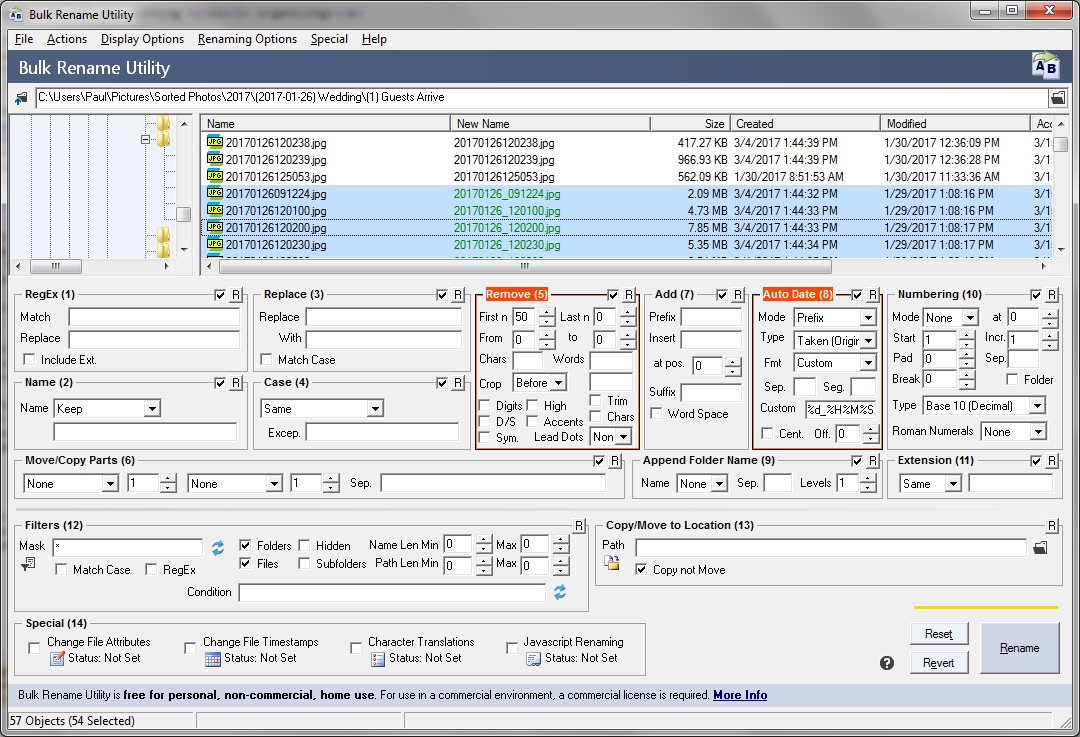This screenshot has height=737, width=1080.
Task: Click the browse folder icon right of path box
Action: click(1057, 98)
